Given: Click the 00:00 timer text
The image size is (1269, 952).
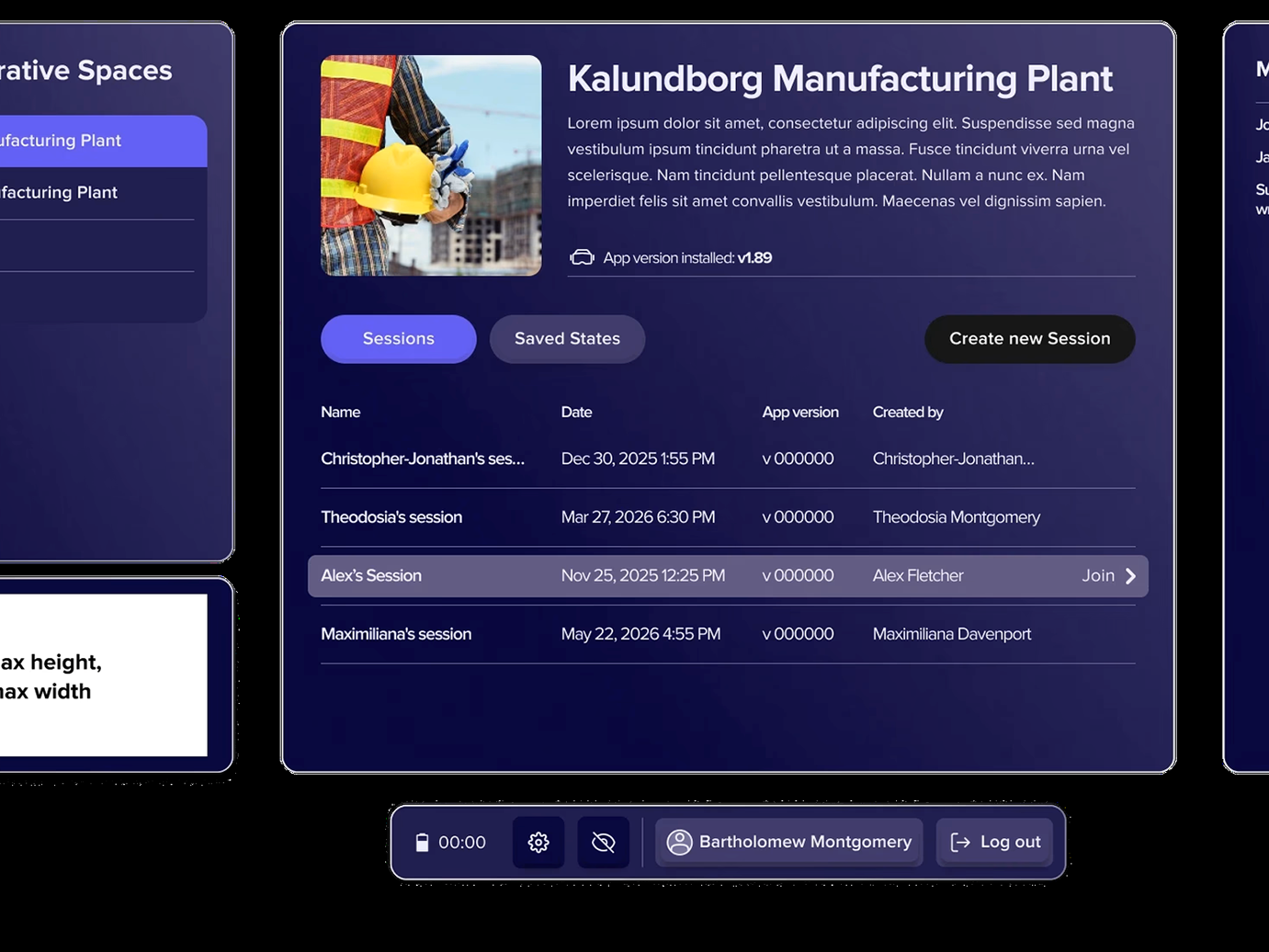Looking at the screenshot, I should click(x=462, y=843).
